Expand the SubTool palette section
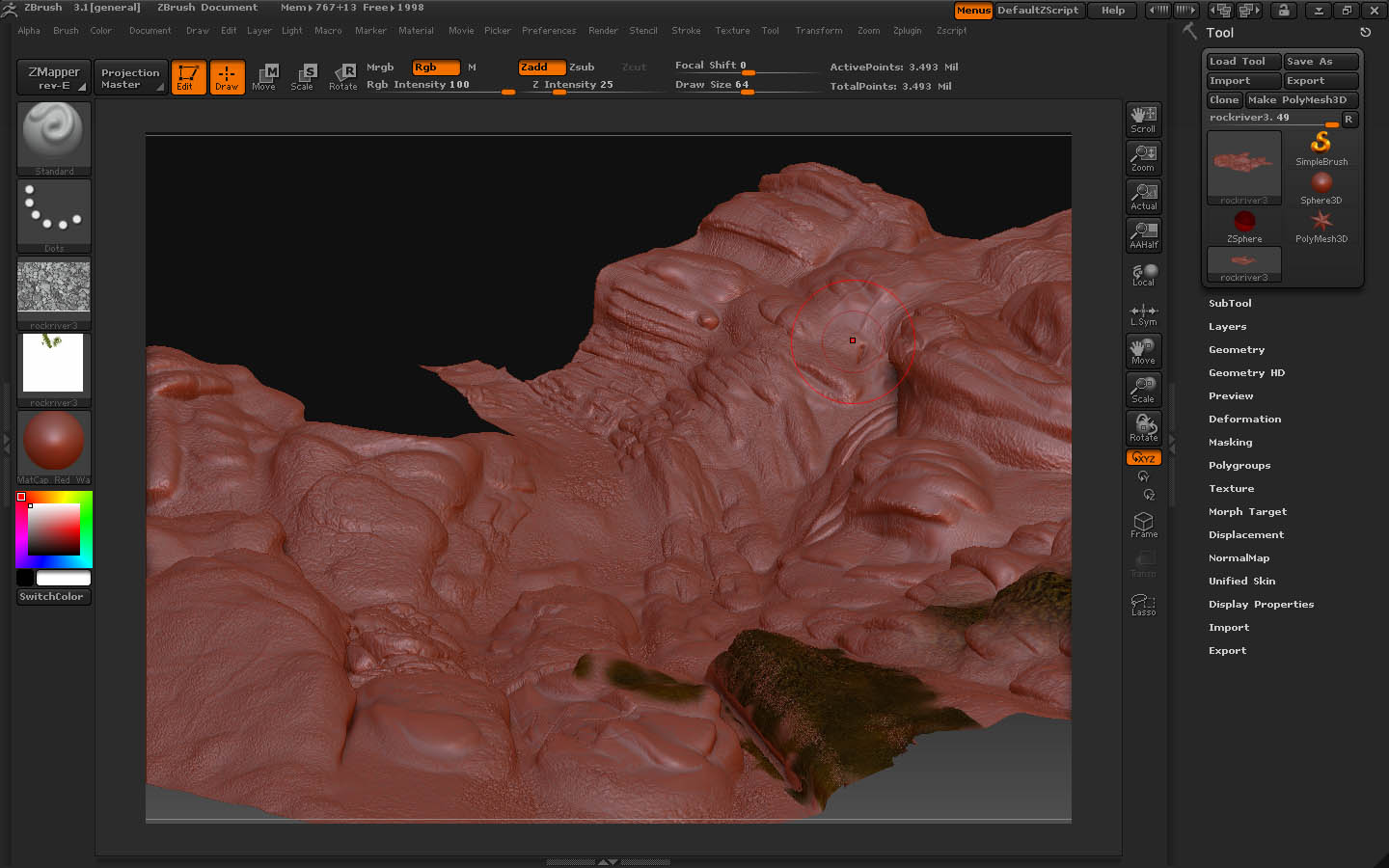Image resolution: width=1389 pixels, height=868 pixels. pyautogui.click(x=1230, y=304)
